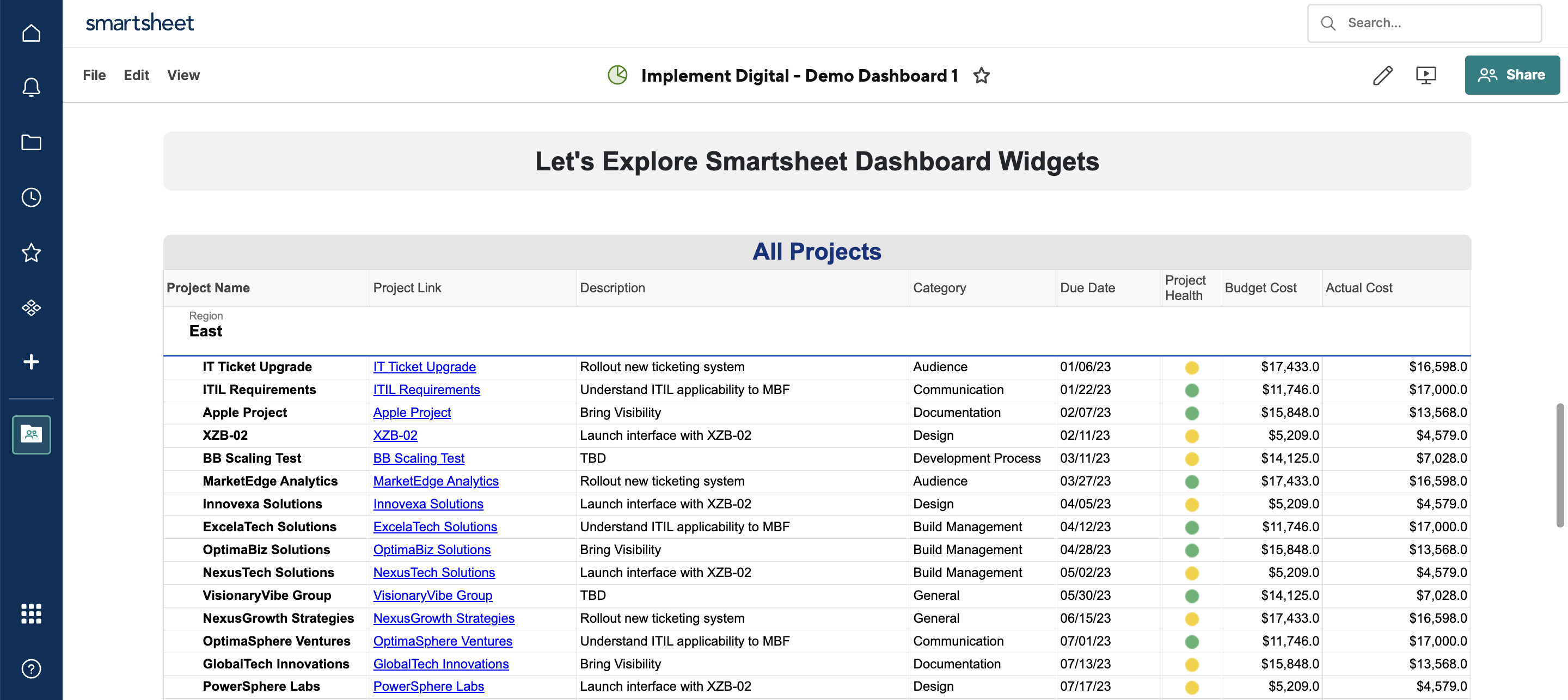Click 'Let's Explore Smartsheet Dashboard Widgets' heading
Screen dimensions: 1568x700
pyautogui.click(x=817, y=161)
